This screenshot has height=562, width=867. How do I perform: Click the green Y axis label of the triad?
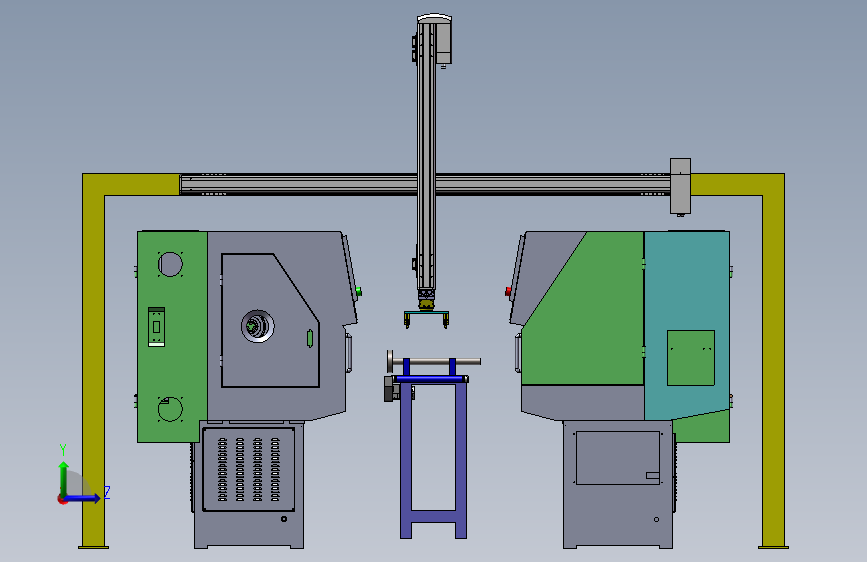[63, 449]
